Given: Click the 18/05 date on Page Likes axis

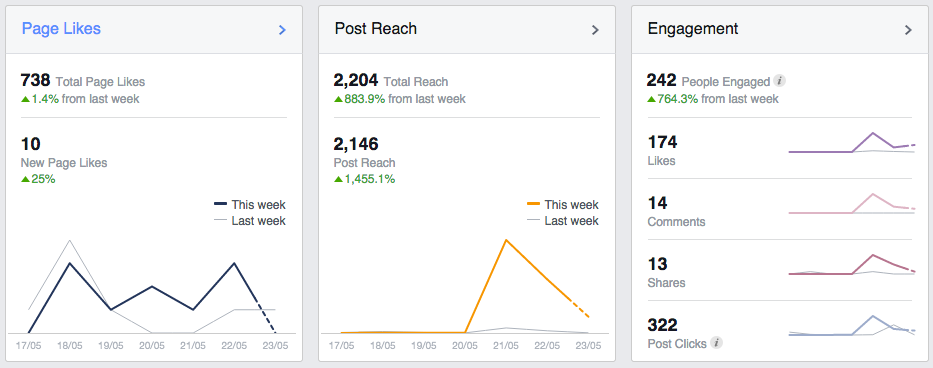Looking at the screenshot, I should 70,346.
